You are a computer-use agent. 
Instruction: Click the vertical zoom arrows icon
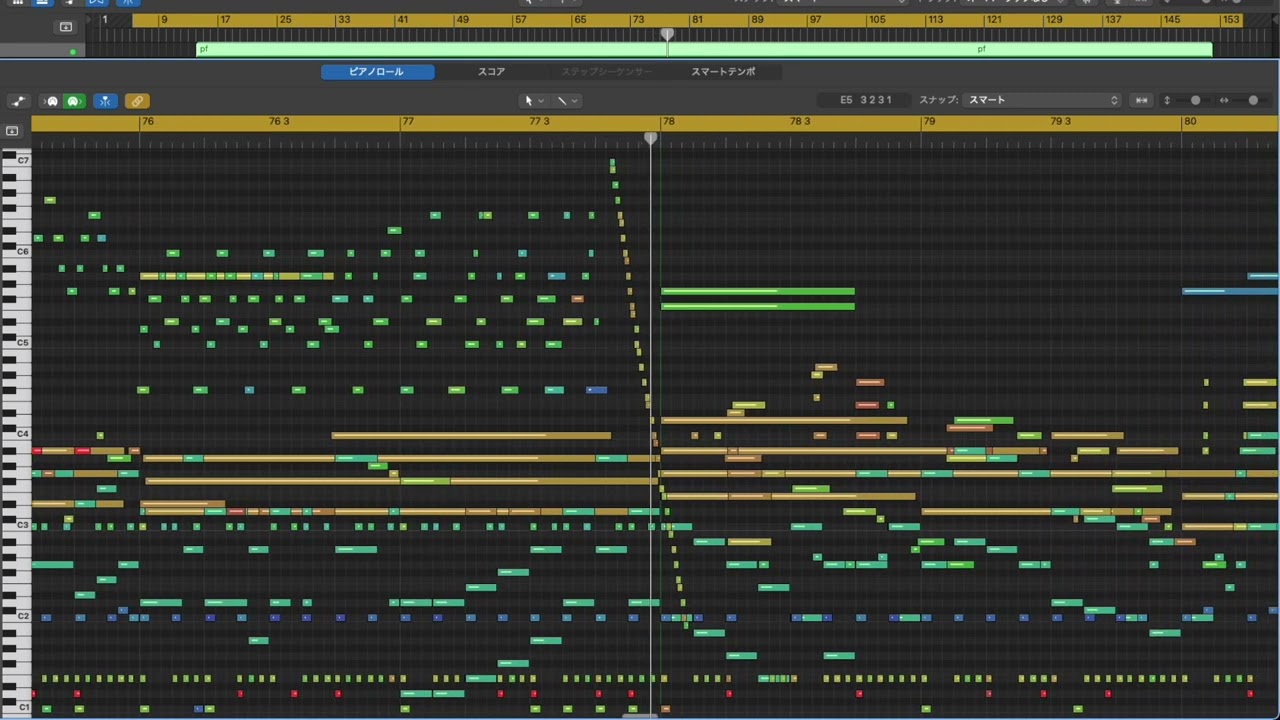(1166, 100)
